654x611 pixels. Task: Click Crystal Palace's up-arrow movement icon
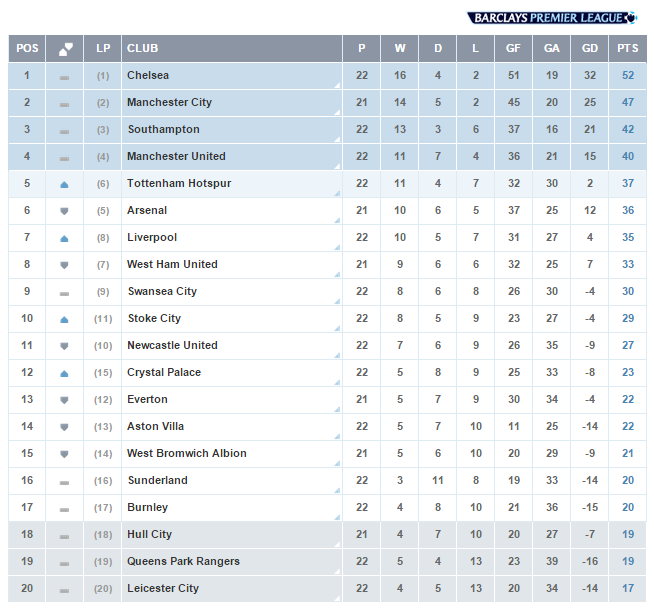point(65,373)
